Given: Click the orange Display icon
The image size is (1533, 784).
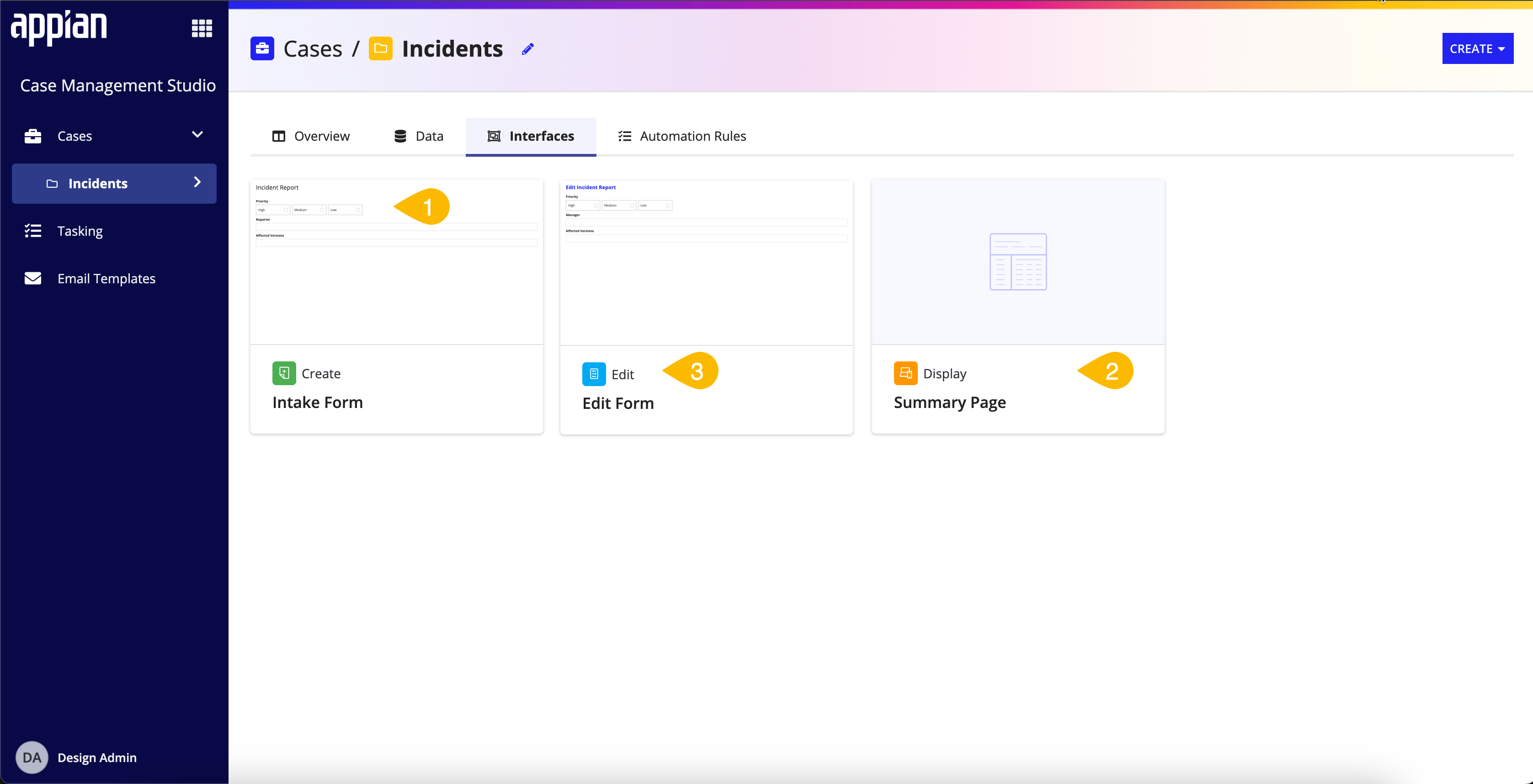Looking at the screenshot, I should (x=905, y=373).
